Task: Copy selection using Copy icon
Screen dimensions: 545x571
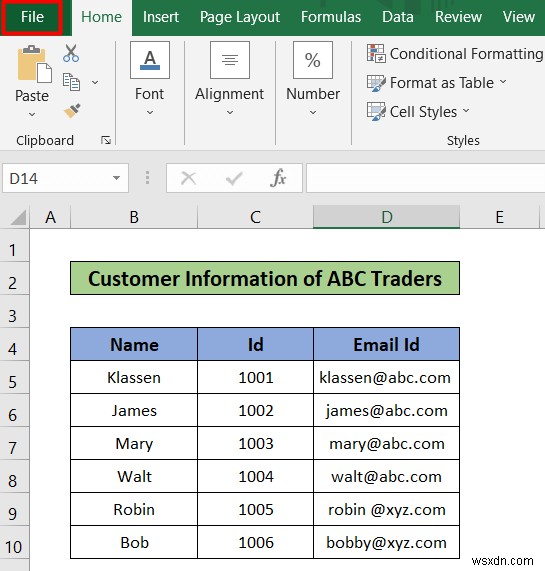Action: coord(71,82)
